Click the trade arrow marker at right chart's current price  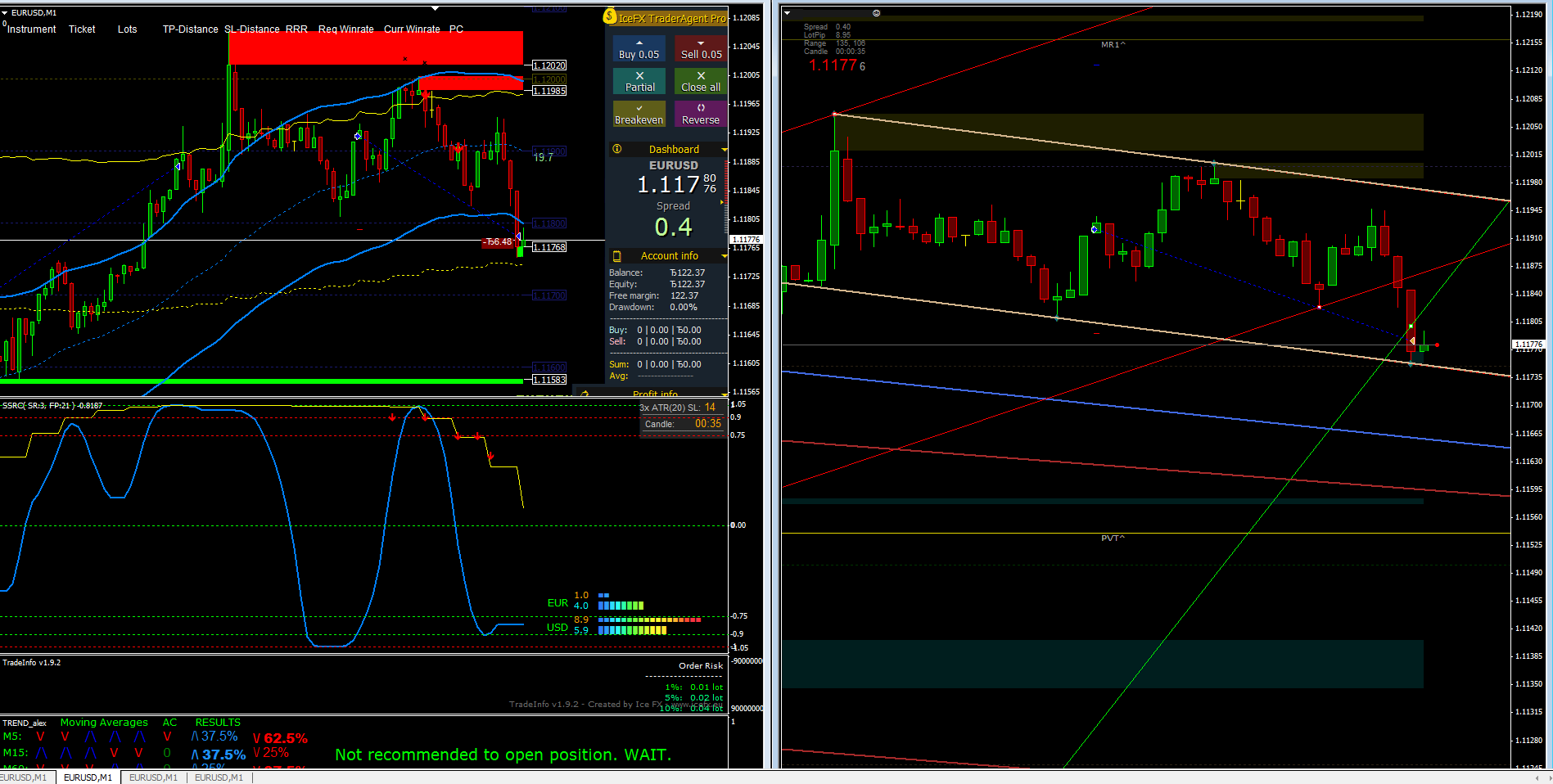1412,340
